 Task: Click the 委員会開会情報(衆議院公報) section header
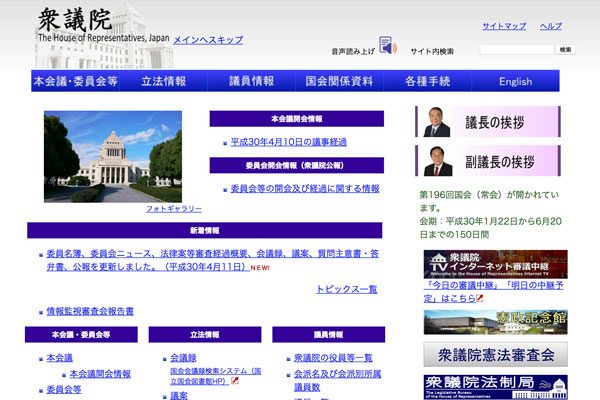[297, 165]
